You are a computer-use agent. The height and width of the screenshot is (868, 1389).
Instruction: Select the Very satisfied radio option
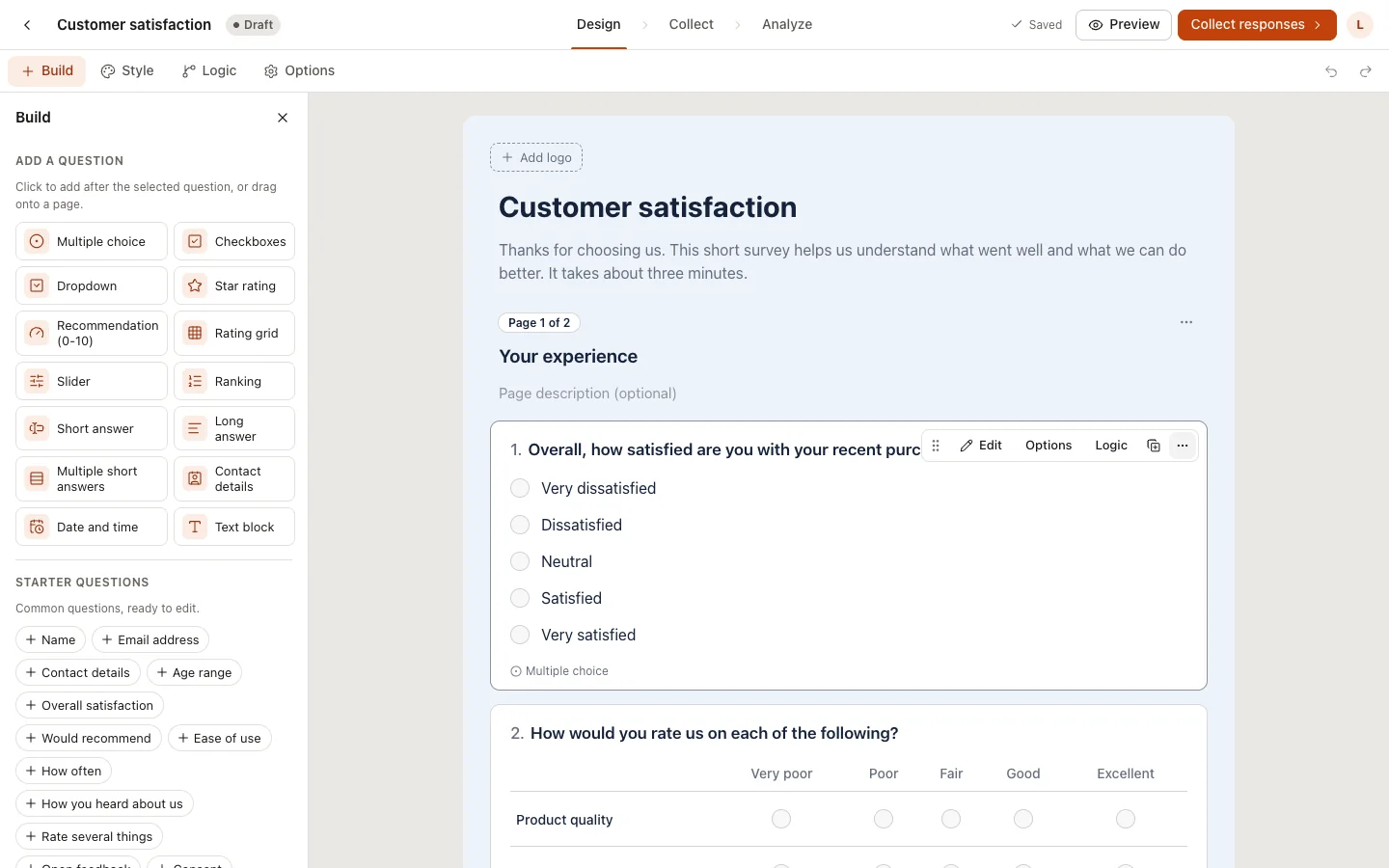(520, 635)
